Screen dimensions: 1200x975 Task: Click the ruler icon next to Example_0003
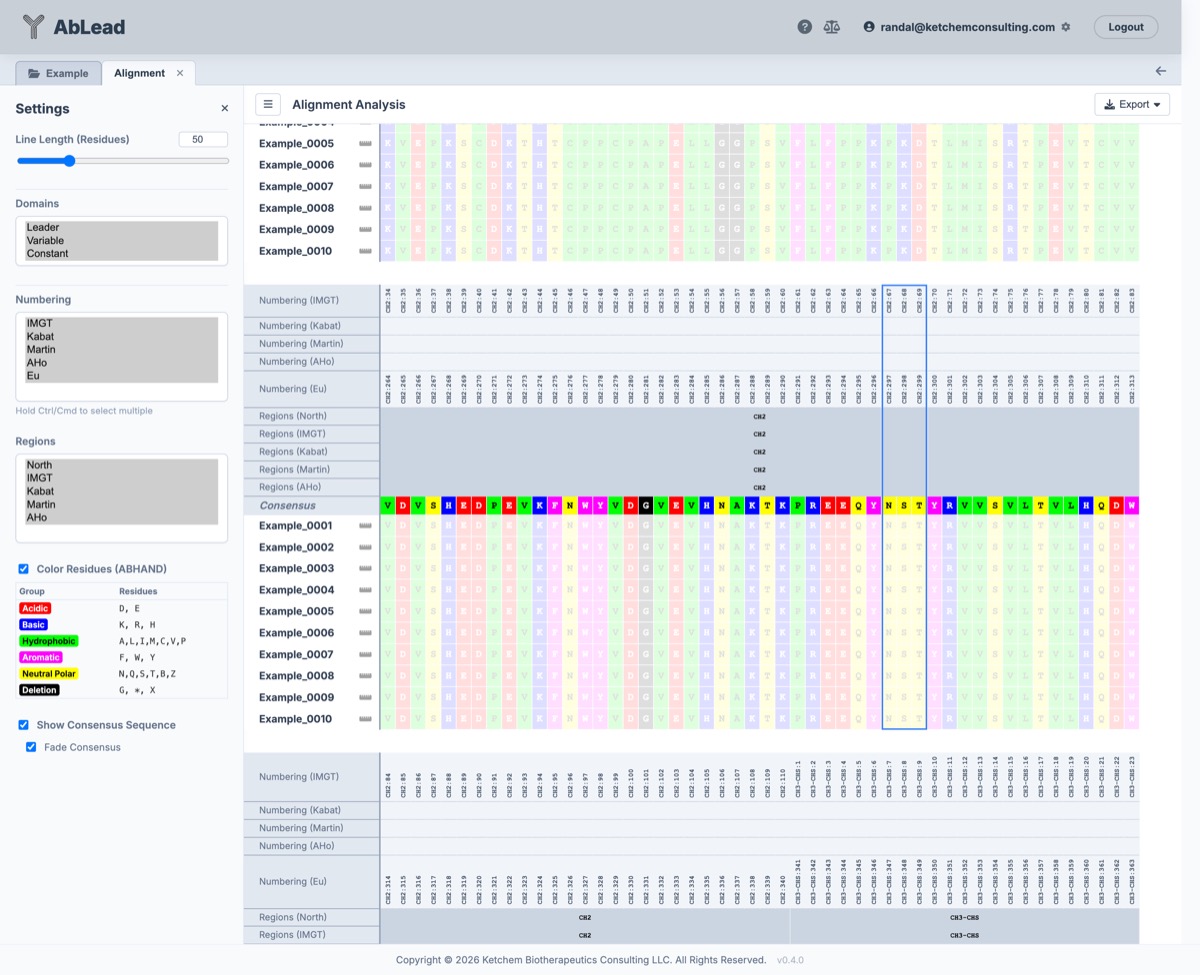(x=366, y=569)
